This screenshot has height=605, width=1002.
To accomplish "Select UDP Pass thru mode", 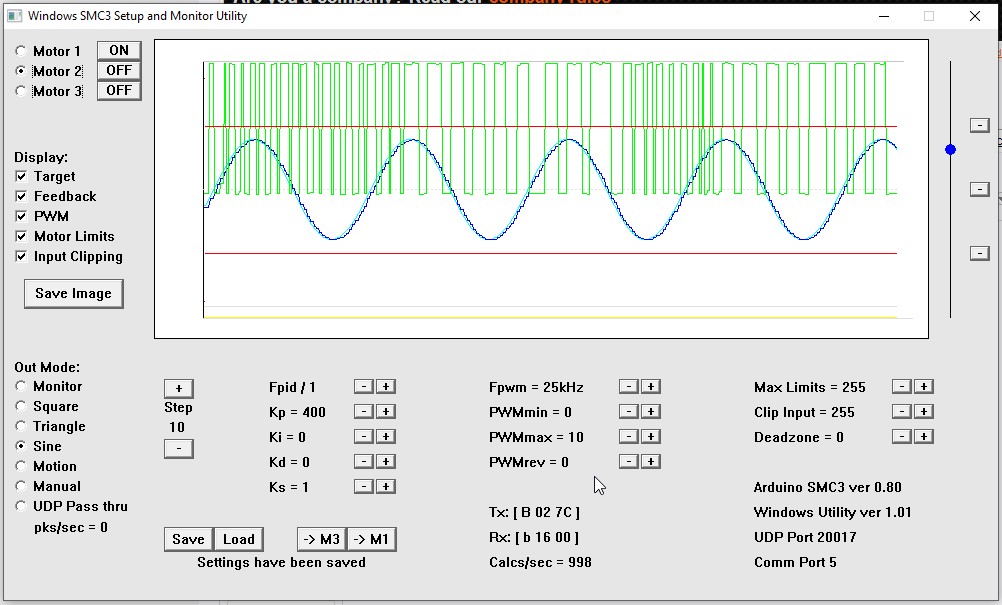I will point(21,507).
